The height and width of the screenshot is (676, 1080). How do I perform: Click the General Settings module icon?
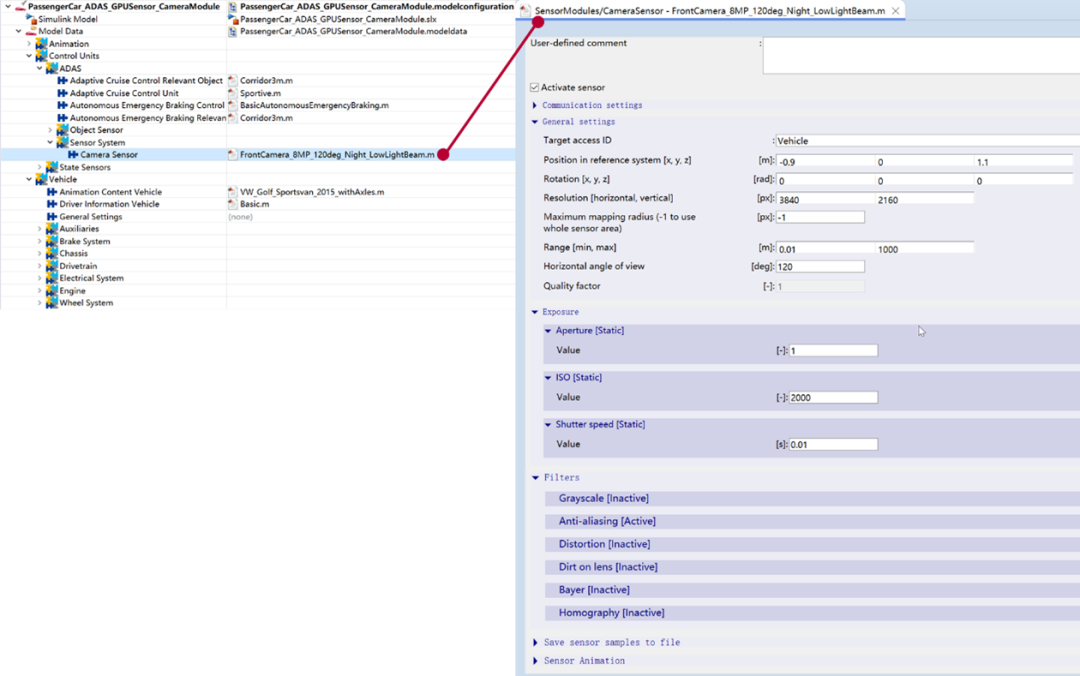pos(52,216)
